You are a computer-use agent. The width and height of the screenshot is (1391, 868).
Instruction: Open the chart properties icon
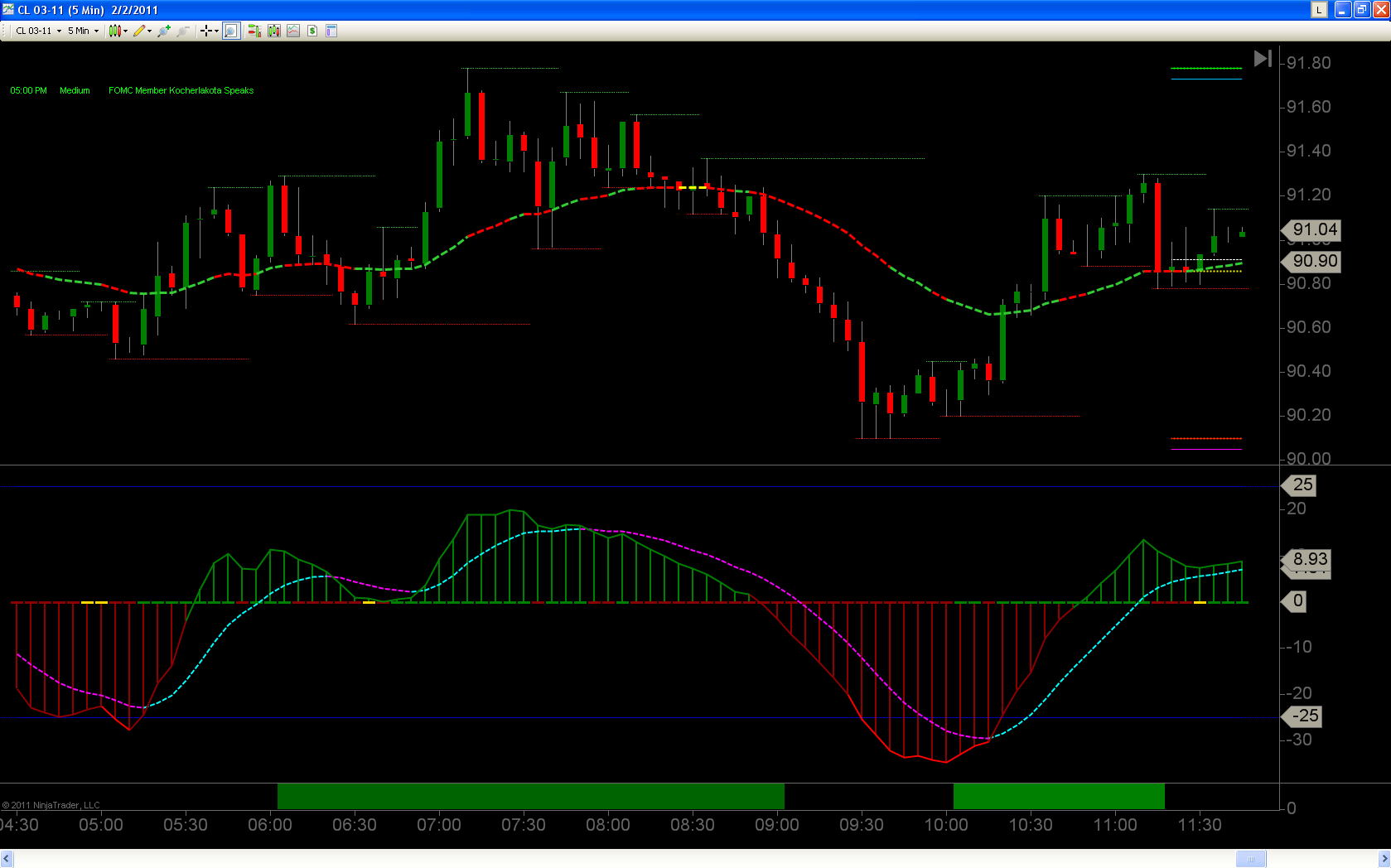[x=331, y=31]
